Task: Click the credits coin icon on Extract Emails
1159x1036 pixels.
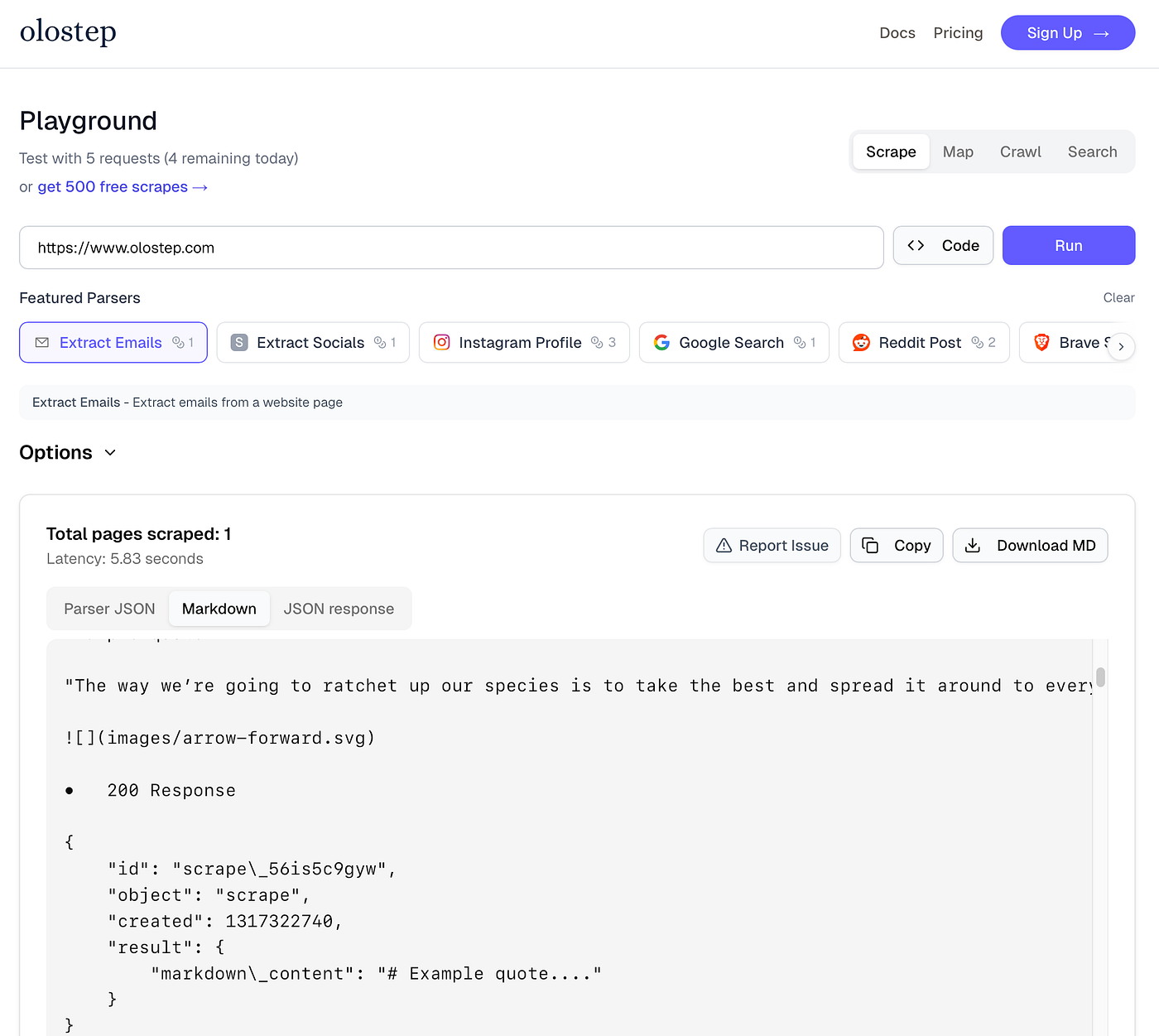Action: click(x=178, y=343)
